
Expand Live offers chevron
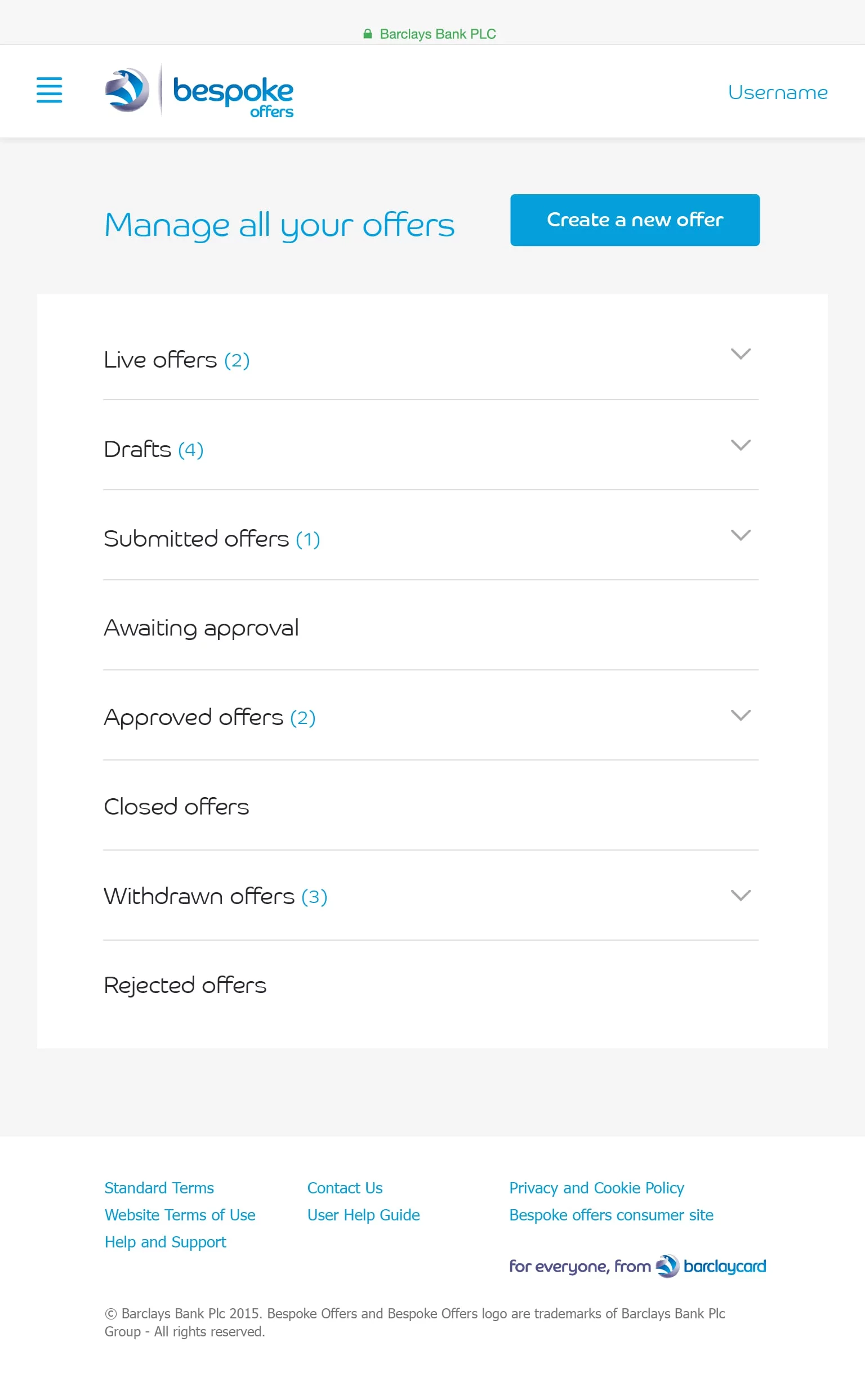coord(741,354)
